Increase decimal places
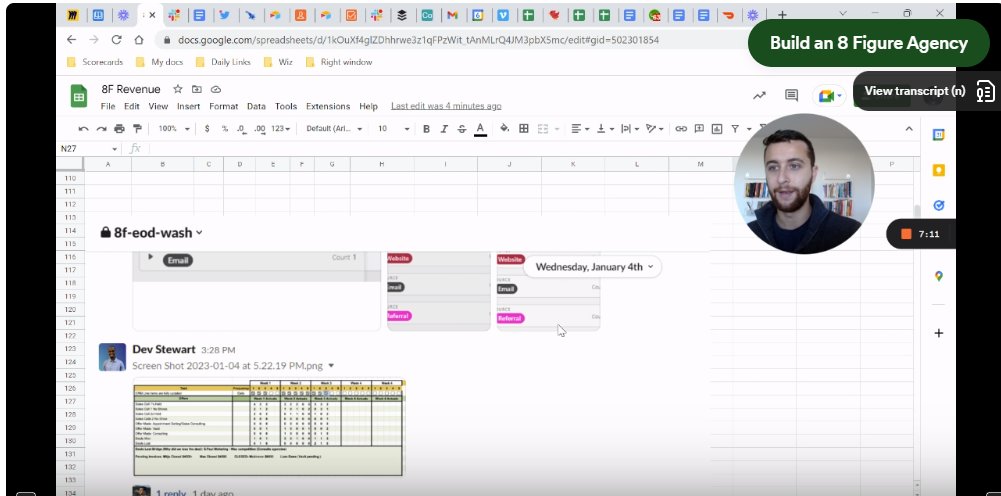This screenshot has height=496, width=1001. coord(259,129)
